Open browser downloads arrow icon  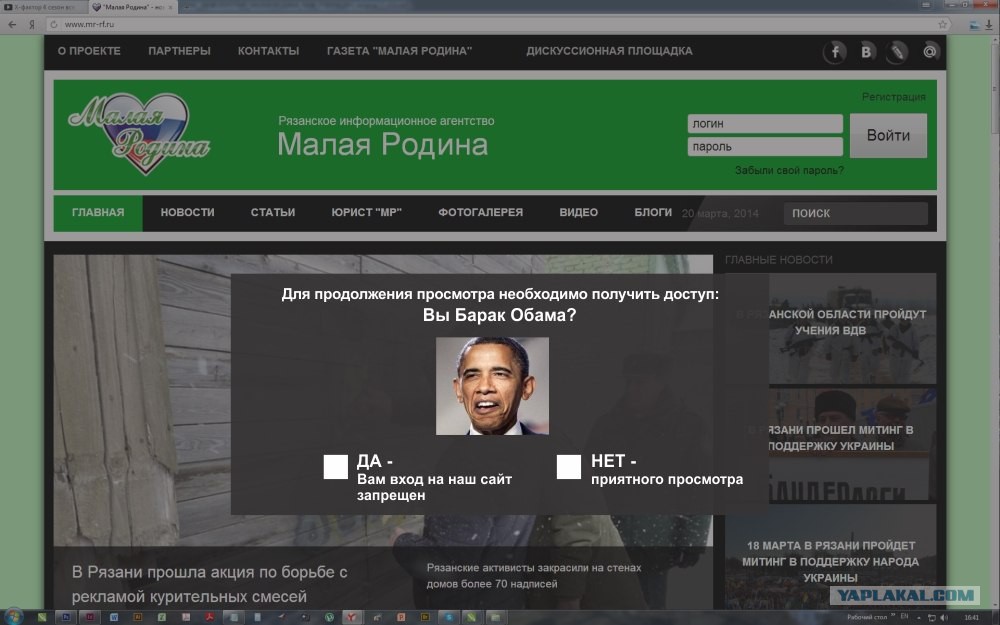coord(989,25)
